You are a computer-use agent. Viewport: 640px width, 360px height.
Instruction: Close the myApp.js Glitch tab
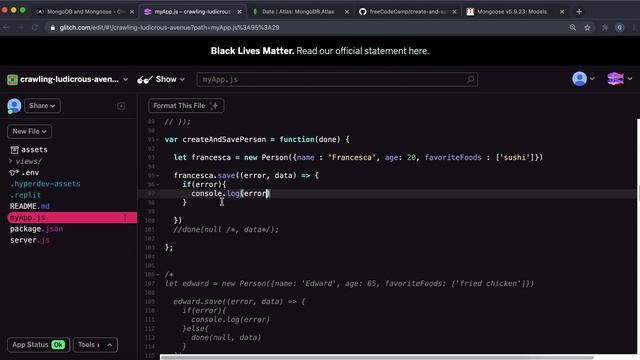240,12
